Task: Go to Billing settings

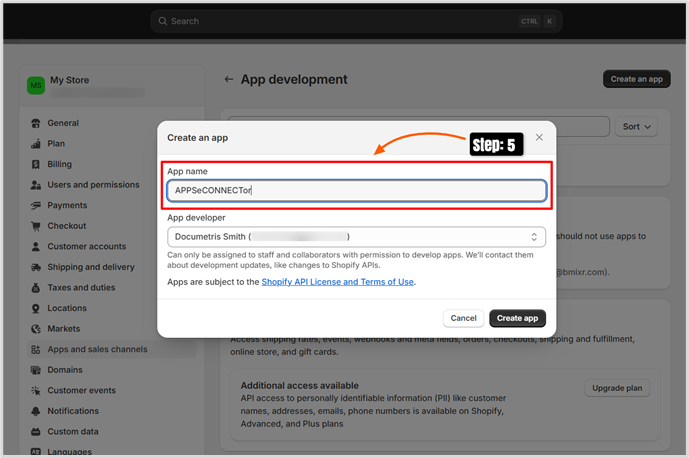Action: point(59,164)
